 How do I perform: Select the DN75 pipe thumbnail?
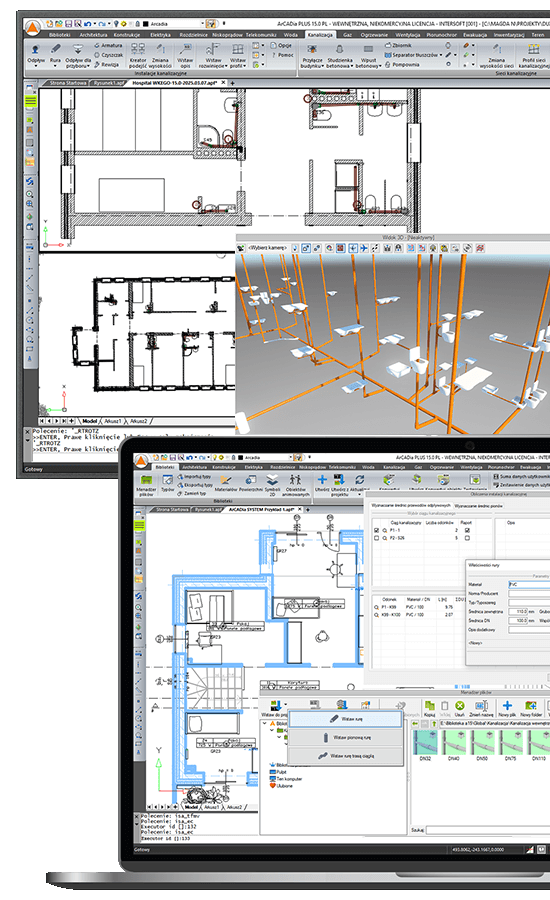coord(510,745)
